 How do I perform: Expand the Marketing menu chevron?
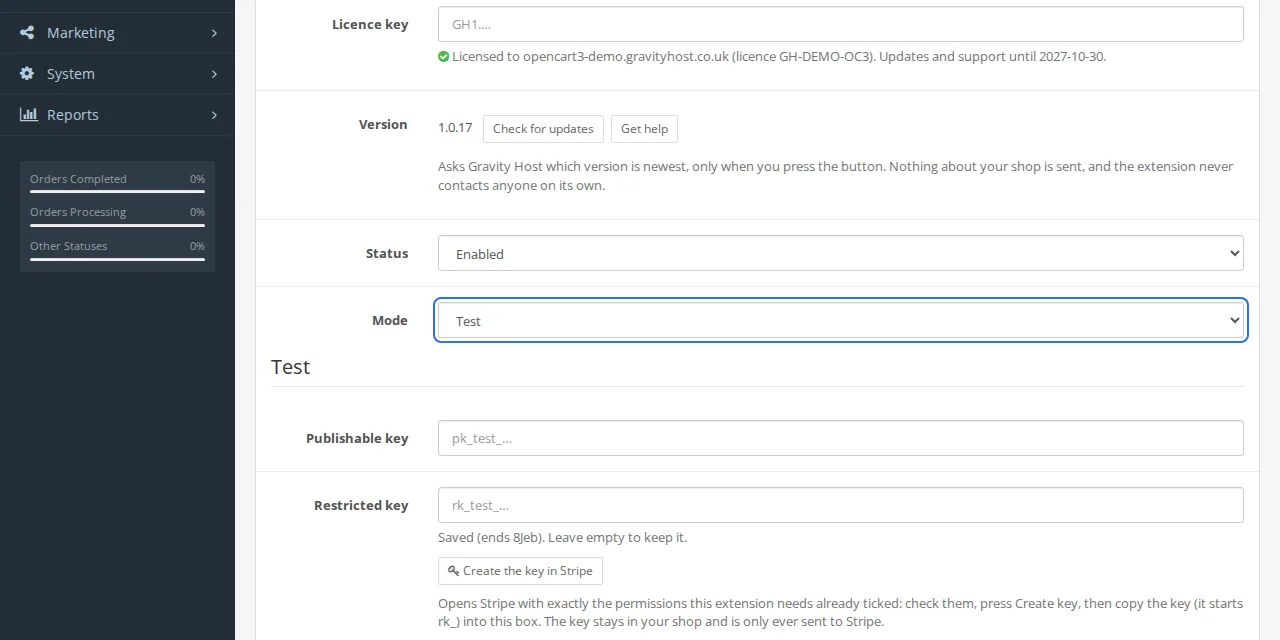[214, 33]
